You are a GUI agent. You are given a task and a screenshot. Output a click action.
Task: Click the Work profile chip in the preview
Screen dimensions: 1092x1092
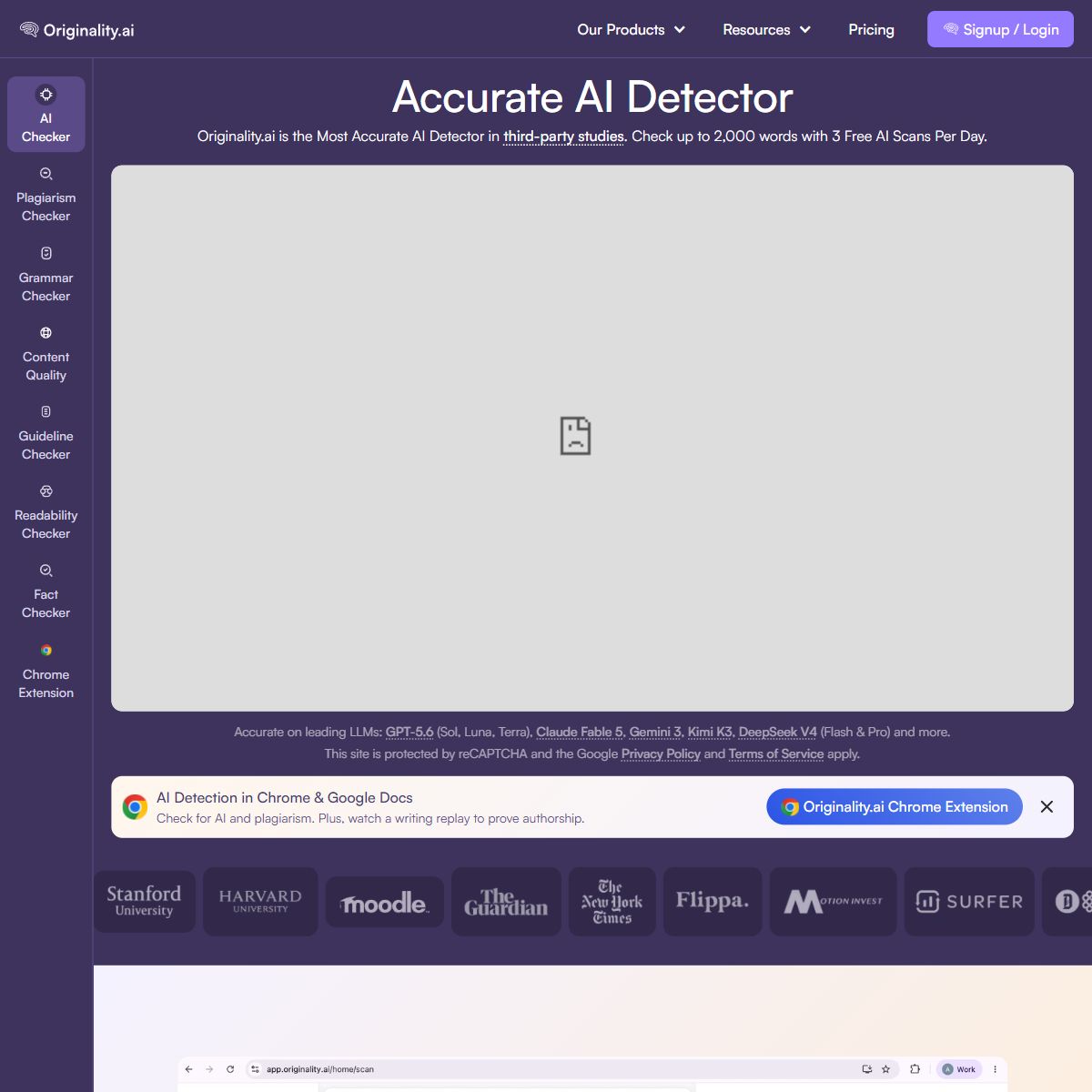click(x=959, y=1069)
